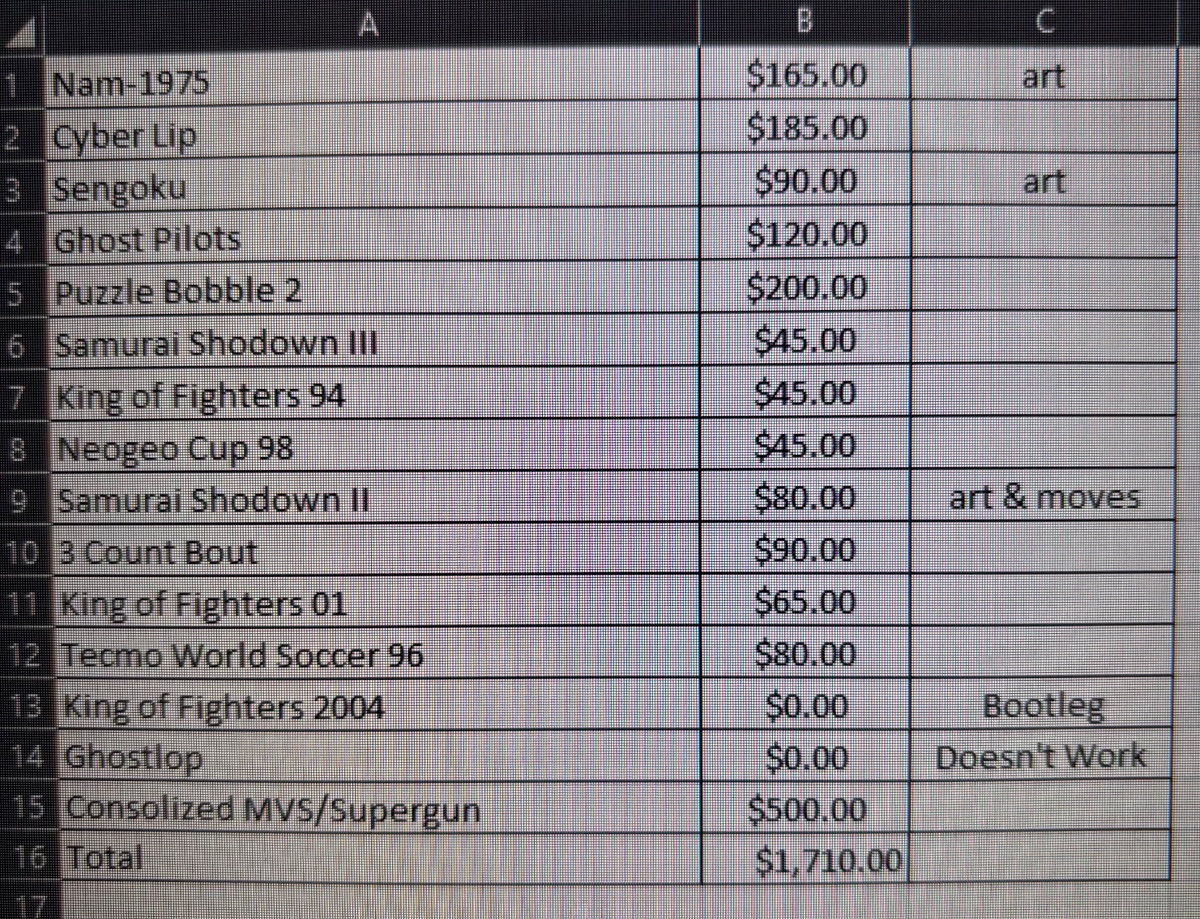Select column A header

pos(370,24)
